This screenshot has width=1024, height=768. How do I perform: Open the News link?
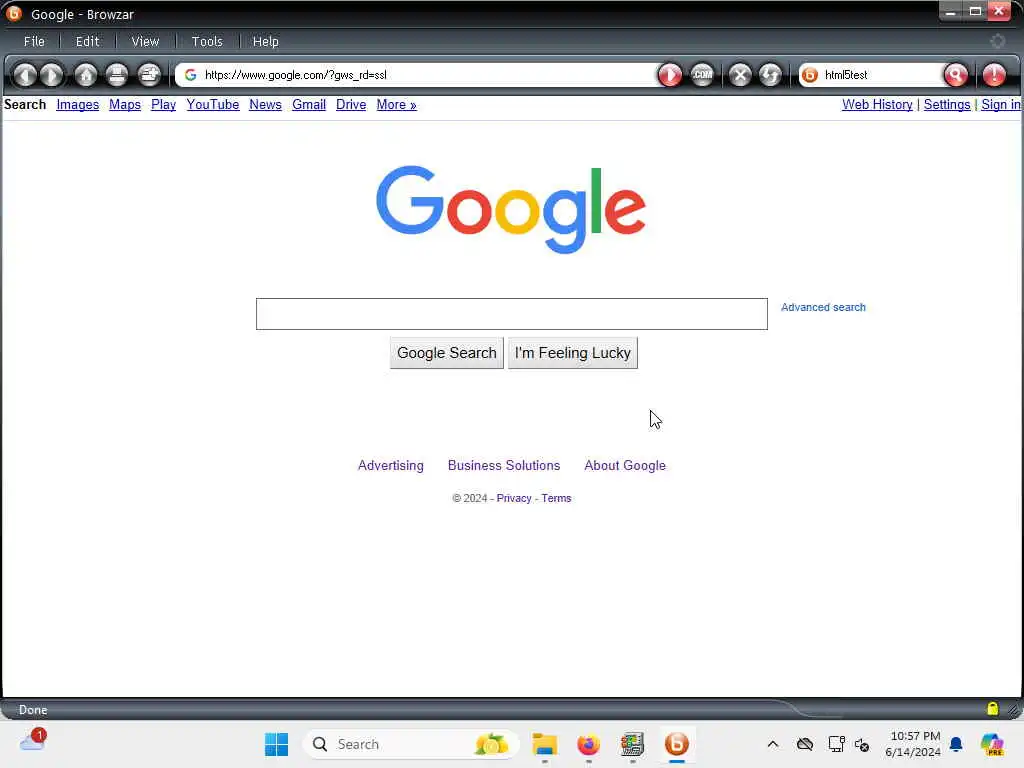point(265,104)
